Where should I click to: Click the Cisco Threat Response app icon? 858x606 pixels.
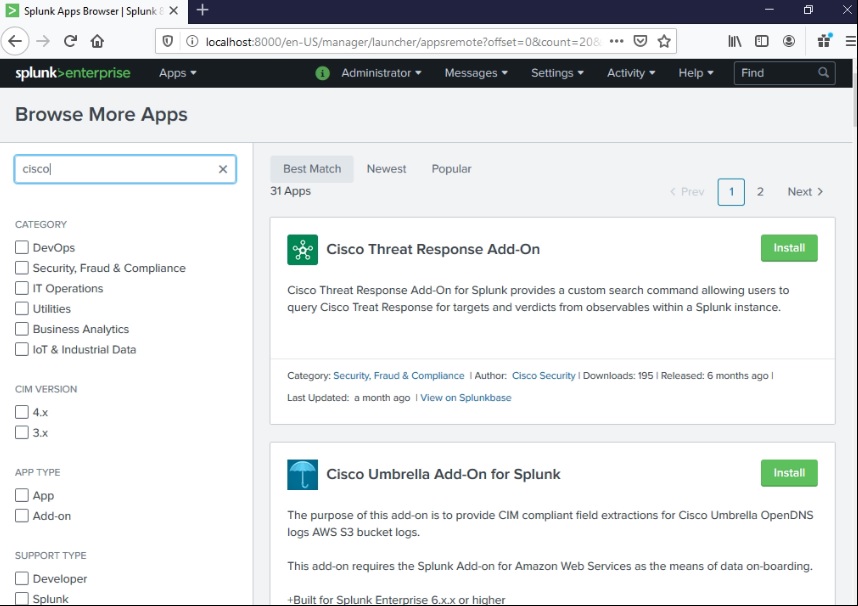click(x=303, y=250)
